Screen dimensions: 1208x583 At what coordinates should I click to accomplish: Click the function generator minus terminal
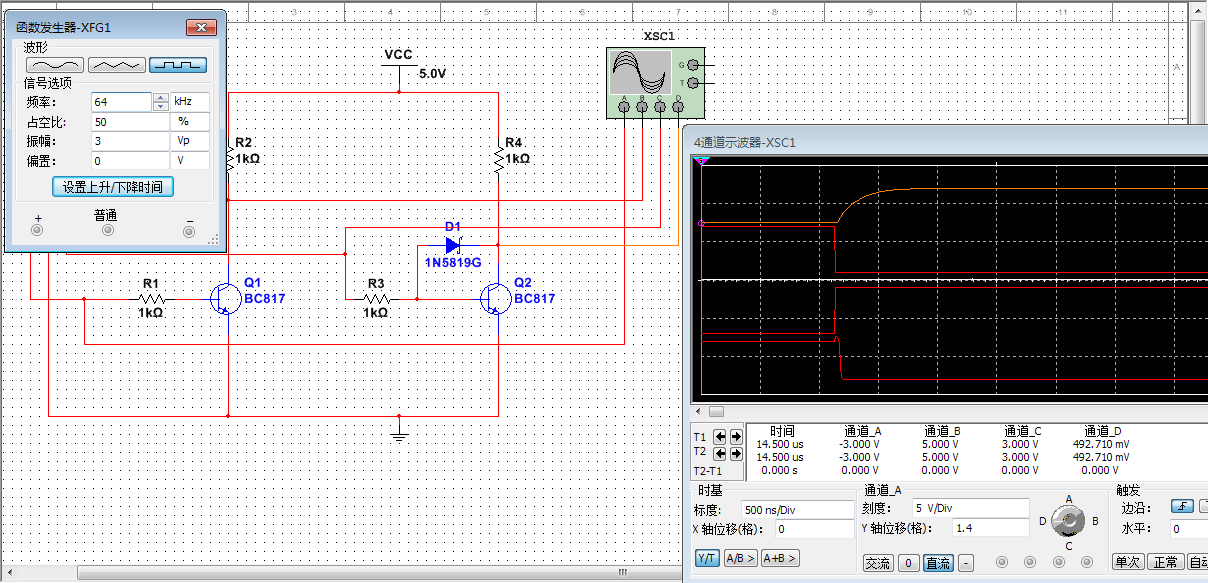188,231
